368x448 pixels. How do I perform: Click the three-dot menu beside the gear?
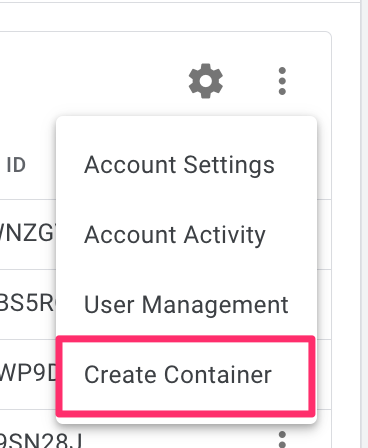pos(282,81)
